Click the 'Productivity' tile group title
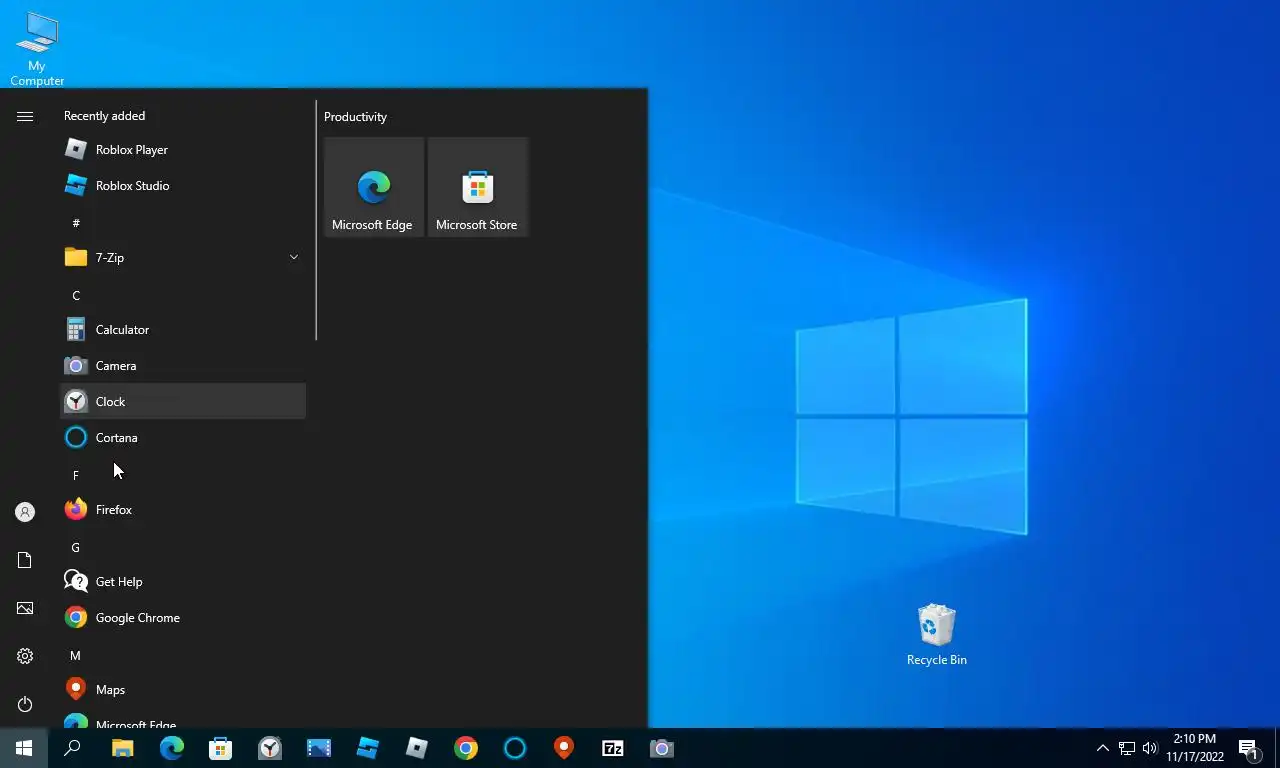Screen dimensions: 1280x768 355,117
